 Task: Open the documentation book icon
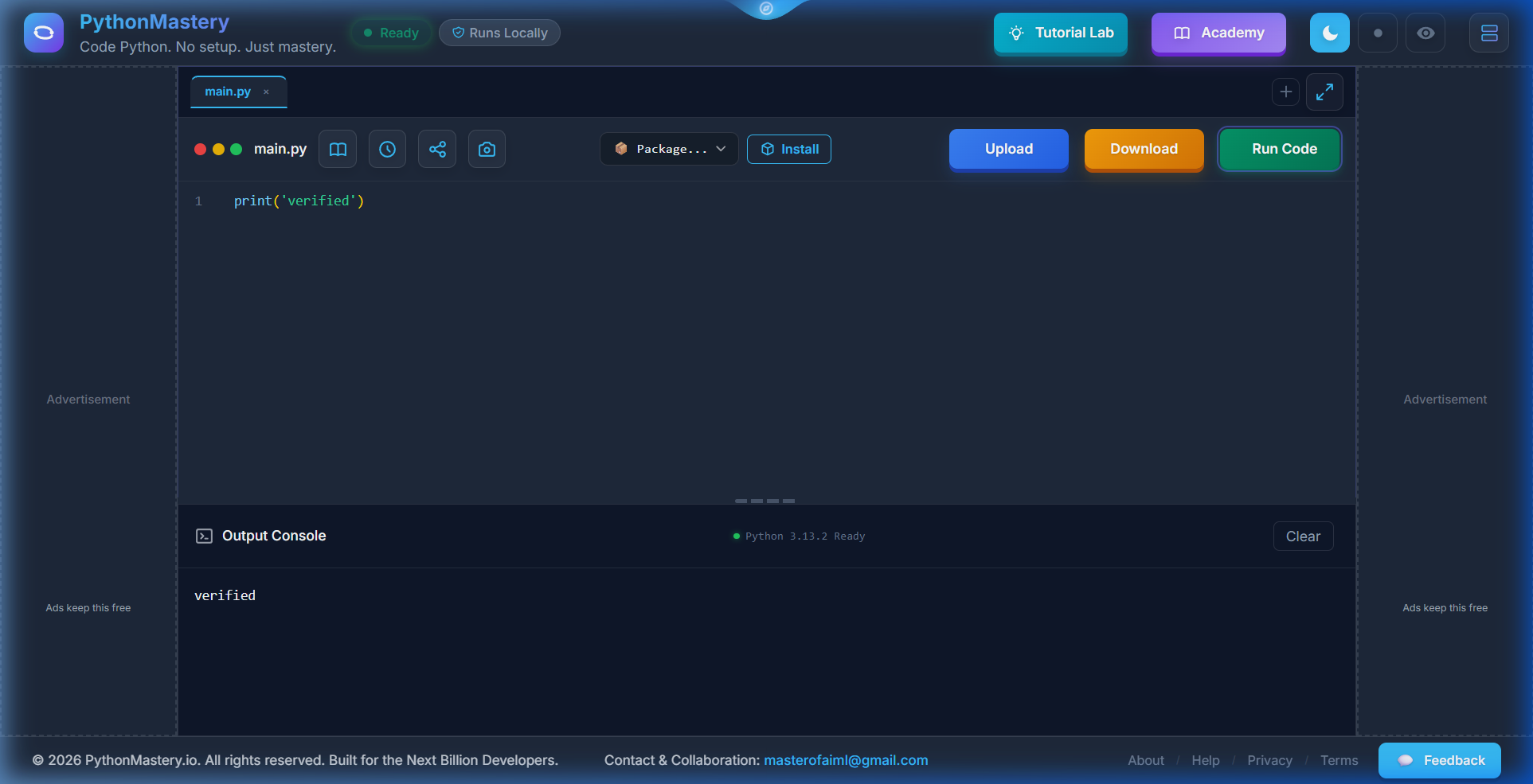pyautogui.click(x=337, y=149)
